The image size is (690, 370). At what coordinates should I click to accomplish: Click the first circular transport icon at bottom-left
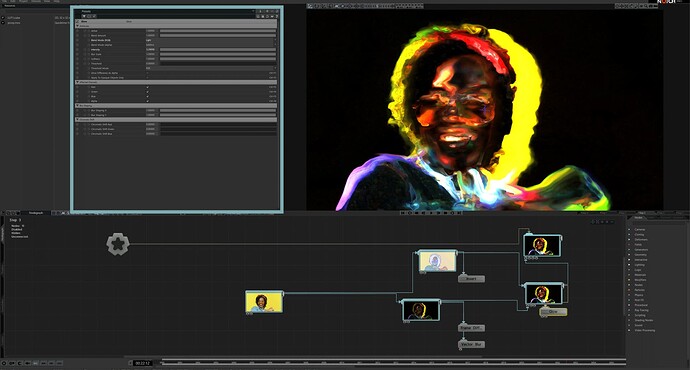4,363
